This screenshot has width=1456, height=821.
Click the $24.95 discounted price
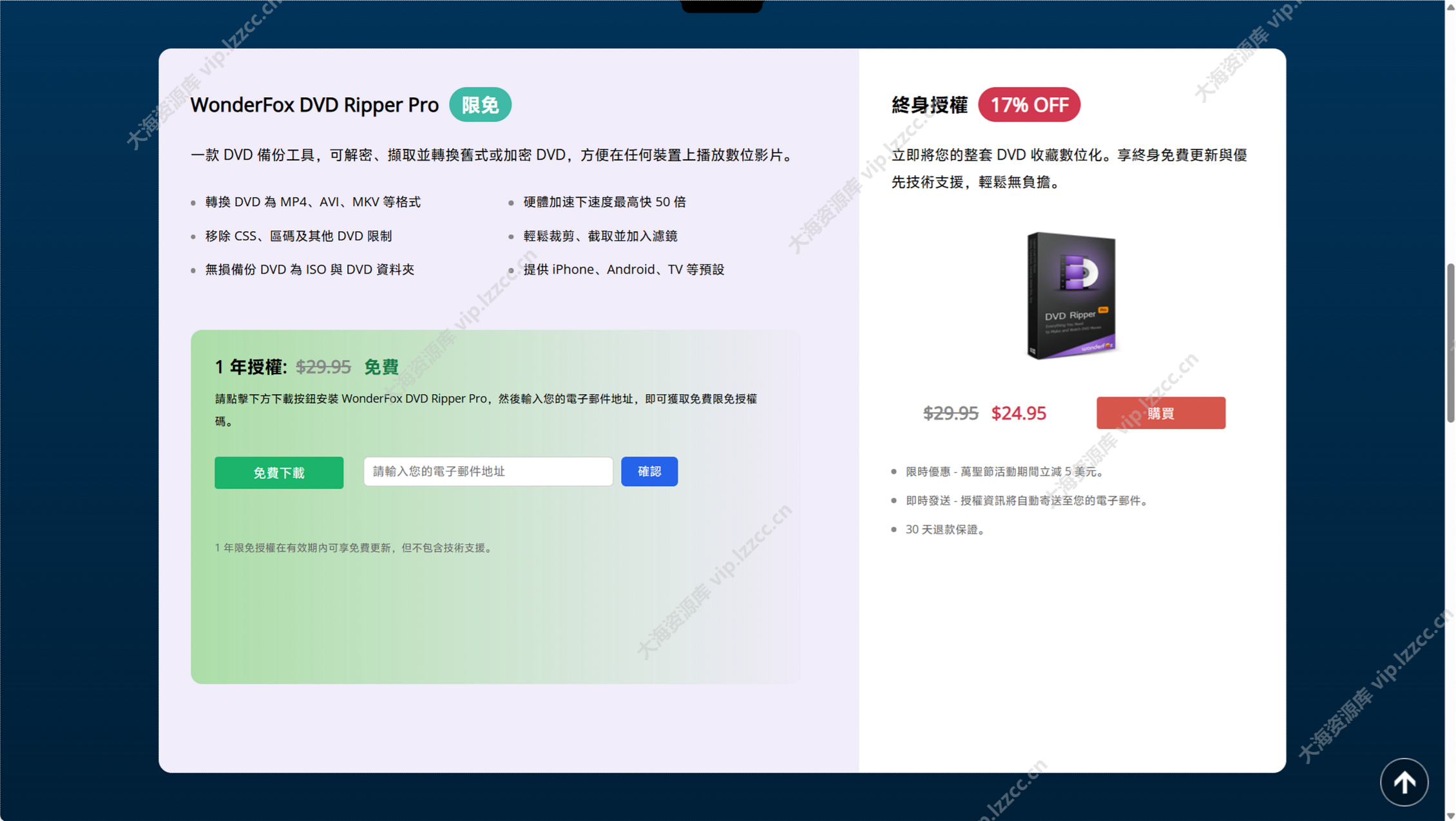[1019, 413]
